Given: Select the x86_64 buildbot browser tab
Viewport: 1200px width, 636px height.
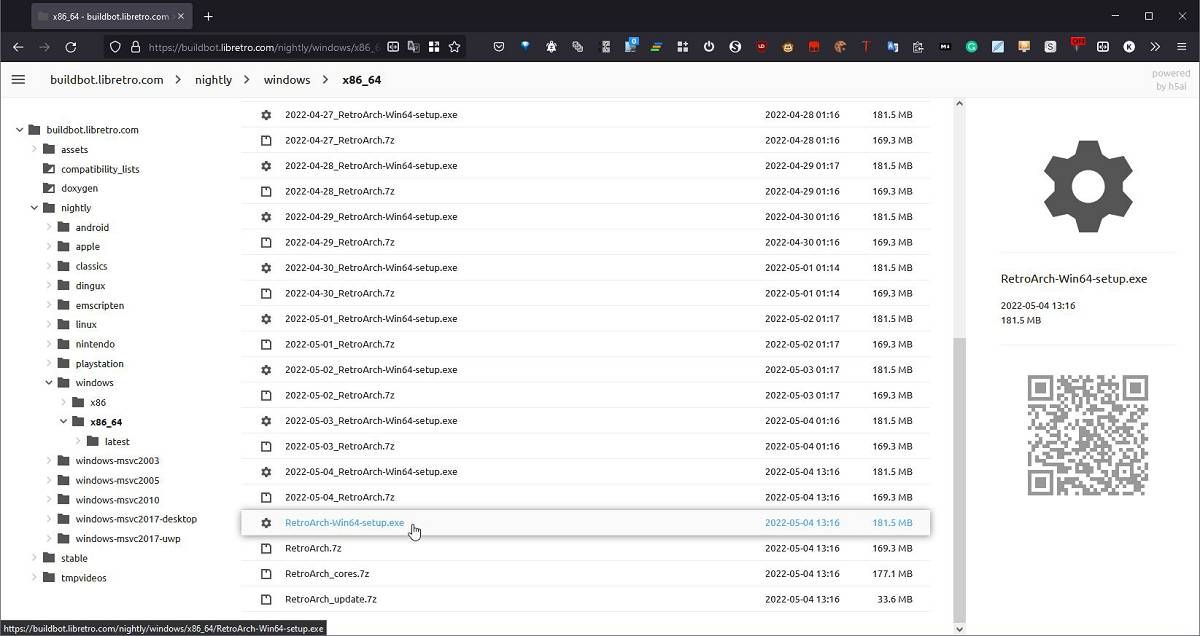Looking at the screenshot, I should pyautogui.click(x=105, y=16).
